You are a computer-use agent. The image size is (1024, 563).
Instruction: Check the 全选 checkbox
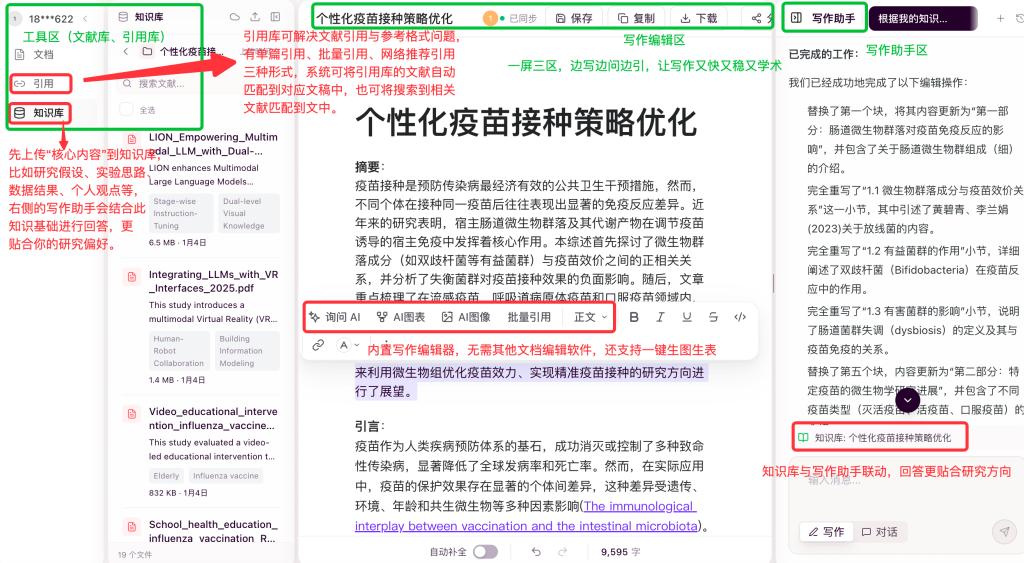tap(126, 109)
